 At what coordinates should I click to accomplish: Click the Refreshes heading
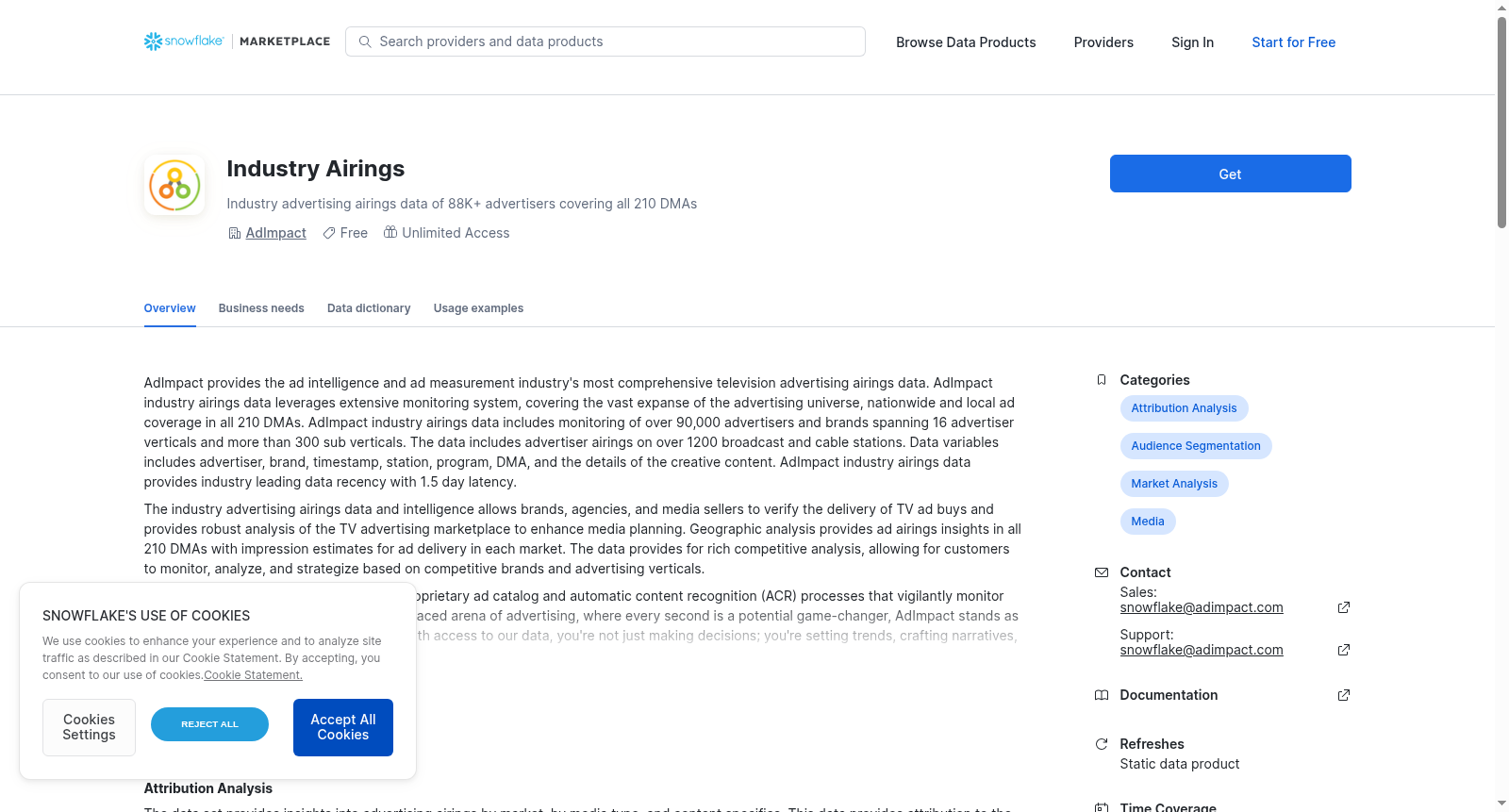[1152, 744]
